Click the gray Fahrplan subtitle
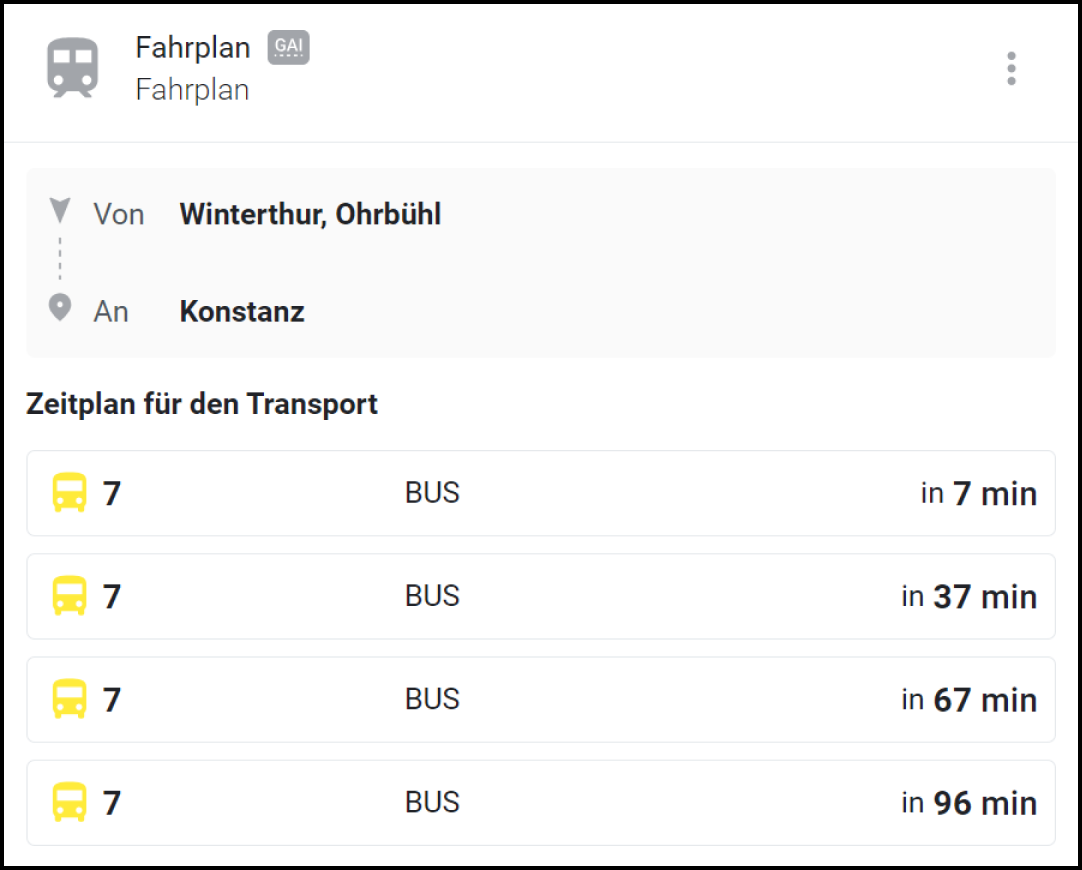This screenshot has height=870, width=1082. point(192,90)
